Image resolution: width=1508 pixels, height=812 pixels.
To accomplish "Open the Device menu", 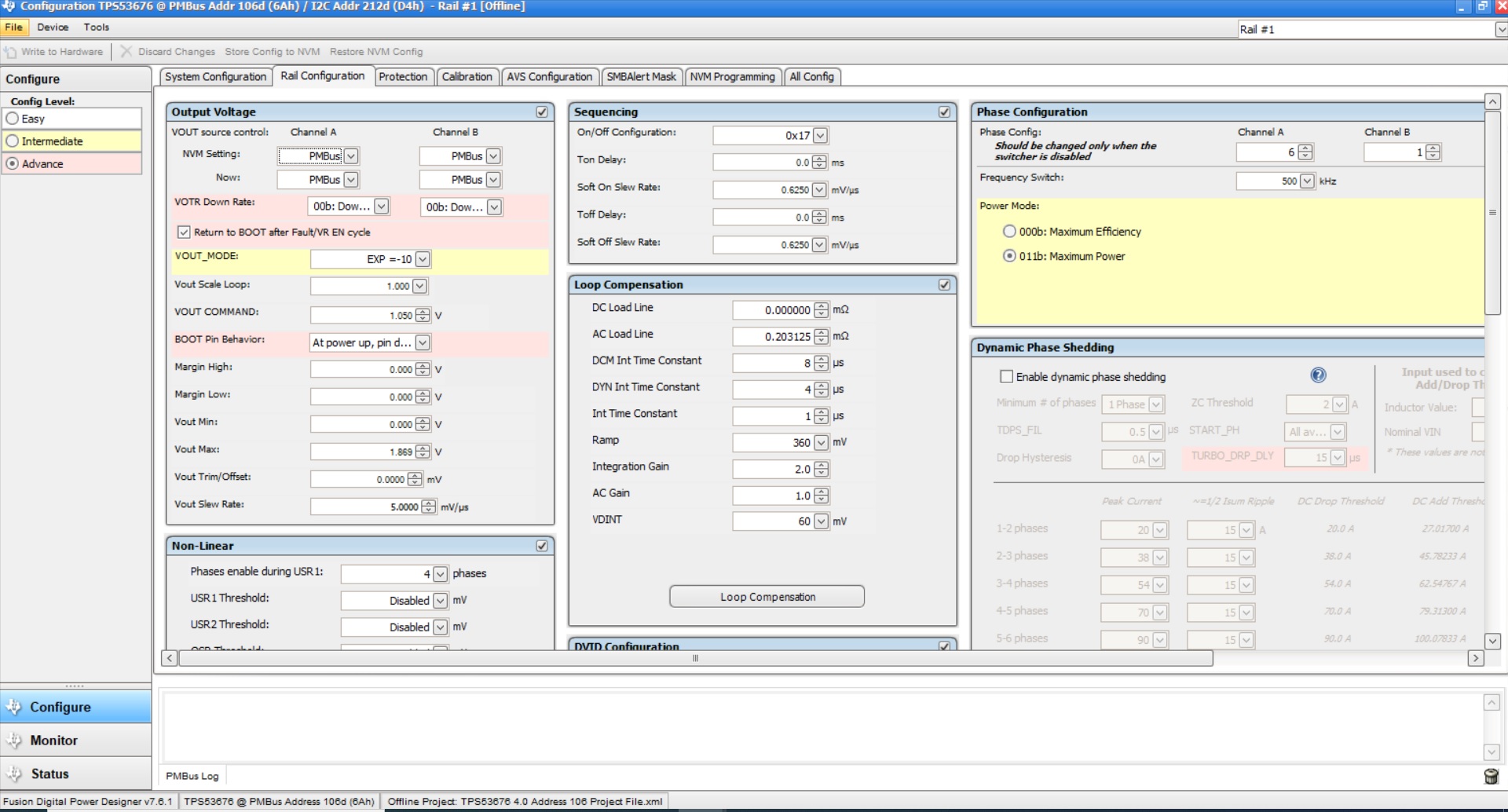I will (x=53, y=27).
